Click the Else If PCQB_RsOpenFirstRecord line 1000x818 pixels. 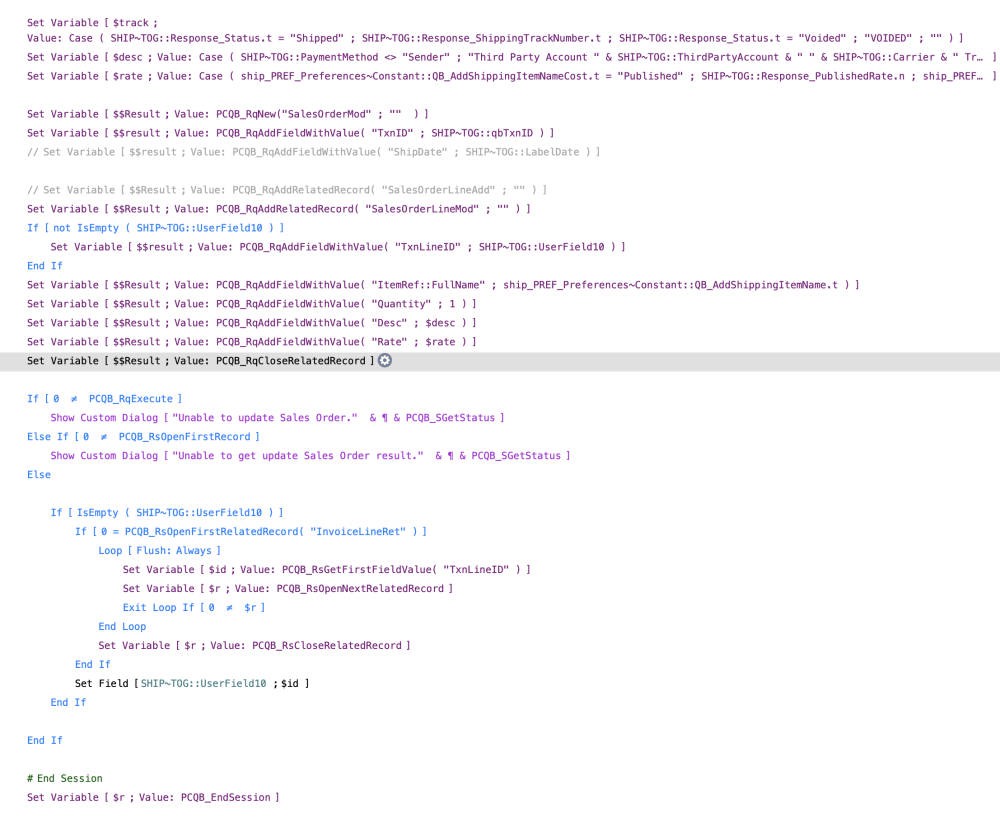[145, 436]
